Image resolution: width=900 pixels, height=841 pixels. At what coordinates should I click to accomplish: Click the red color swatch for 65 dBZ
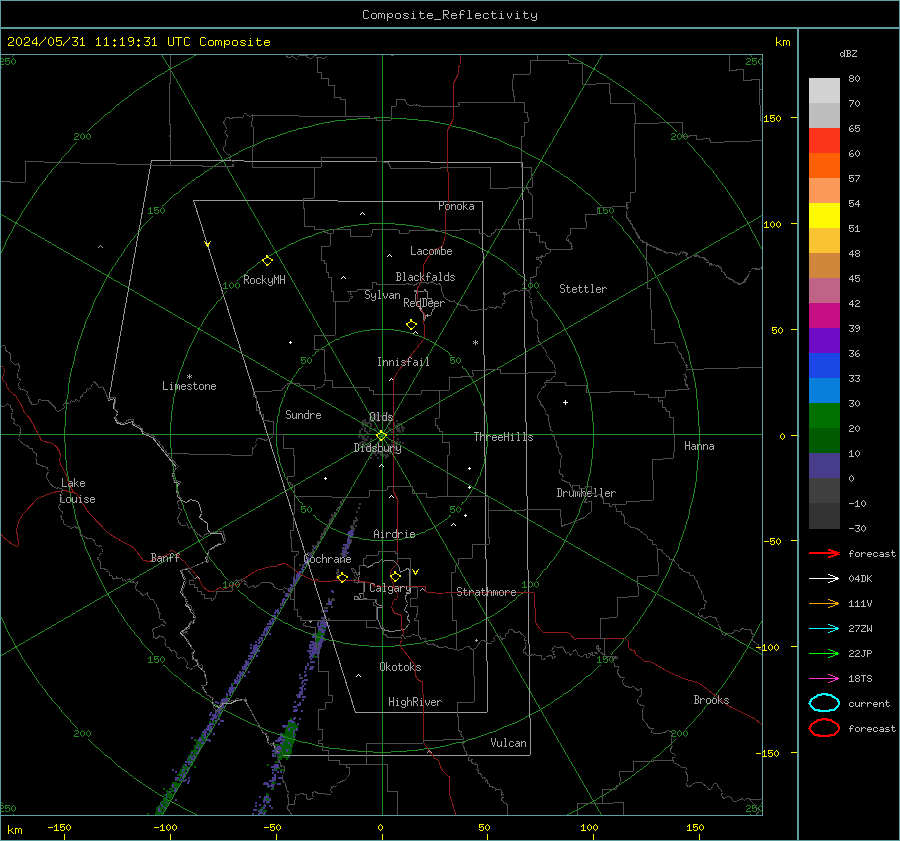click(824, 140)
